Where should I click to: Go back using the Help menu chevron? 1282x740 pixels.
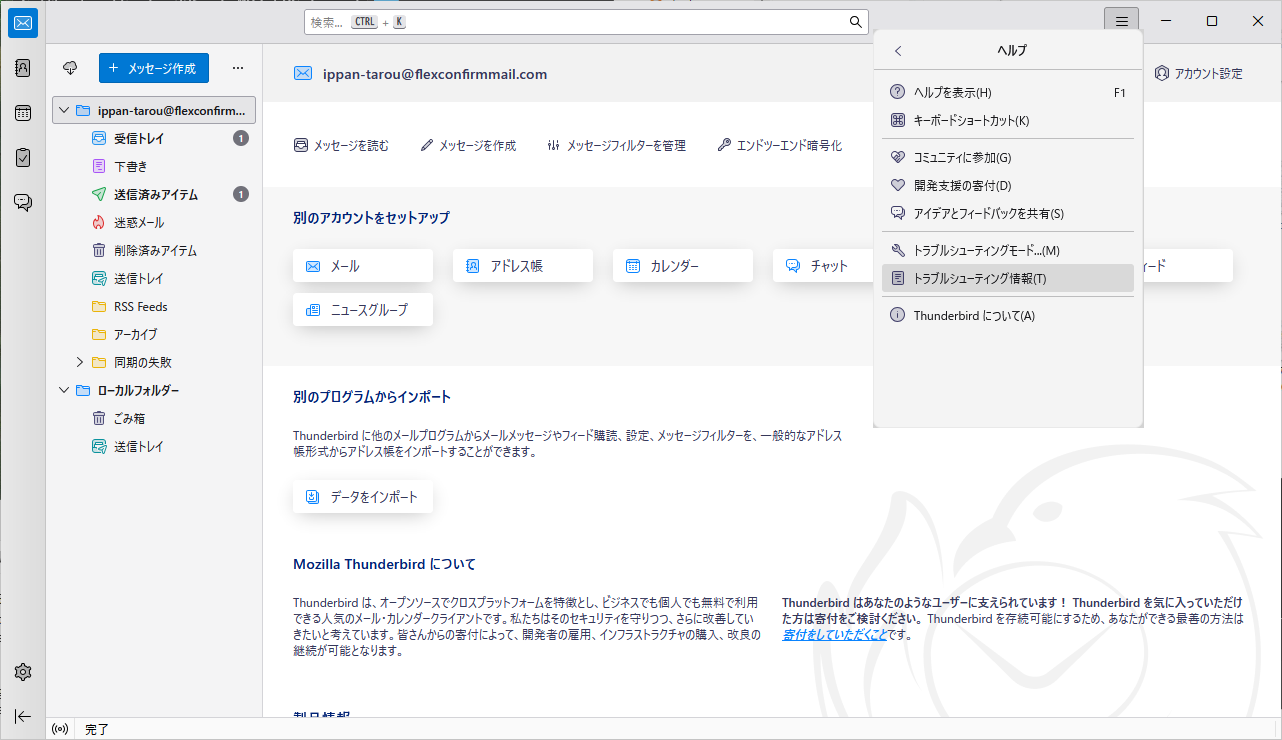(898, 49)
